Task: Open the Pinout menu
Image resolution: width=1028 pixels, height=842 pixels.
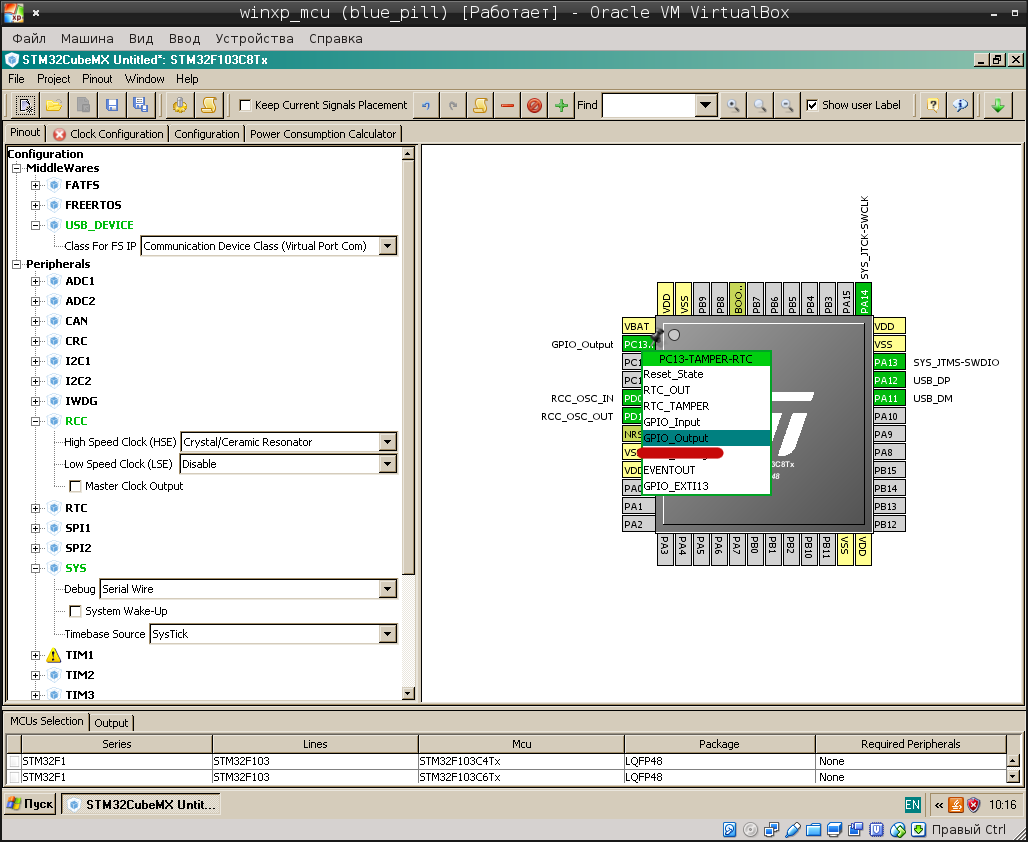Action: tap(97, 79)
